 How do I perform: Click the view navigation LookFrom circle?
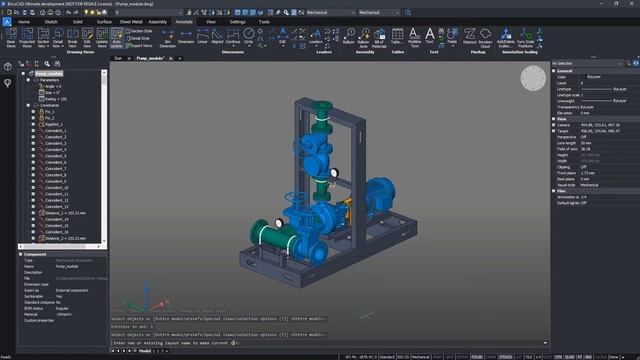pyautogui.click(x=533, y=78)
